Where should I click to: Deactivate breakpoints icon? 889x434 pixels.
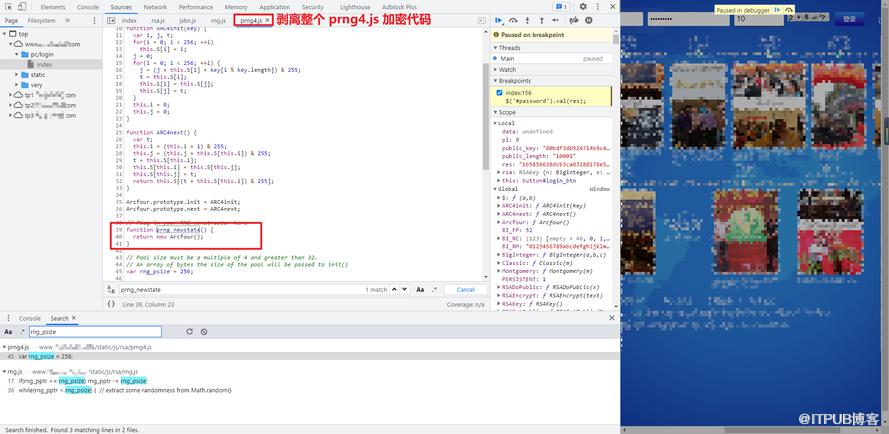pos(574,20)
